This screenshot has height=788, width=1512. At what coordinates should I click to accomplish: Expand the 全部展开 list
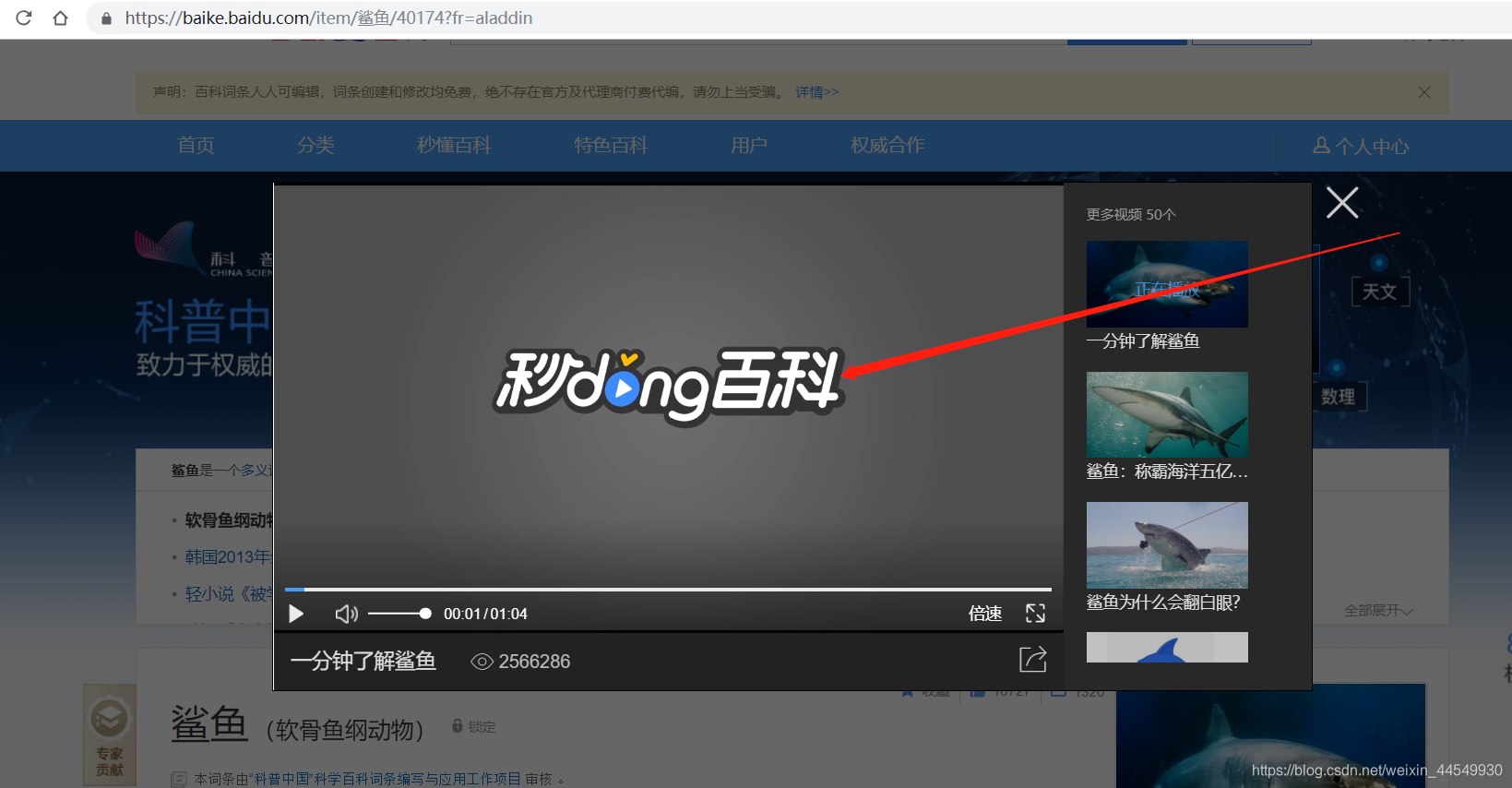point(1378,611)
